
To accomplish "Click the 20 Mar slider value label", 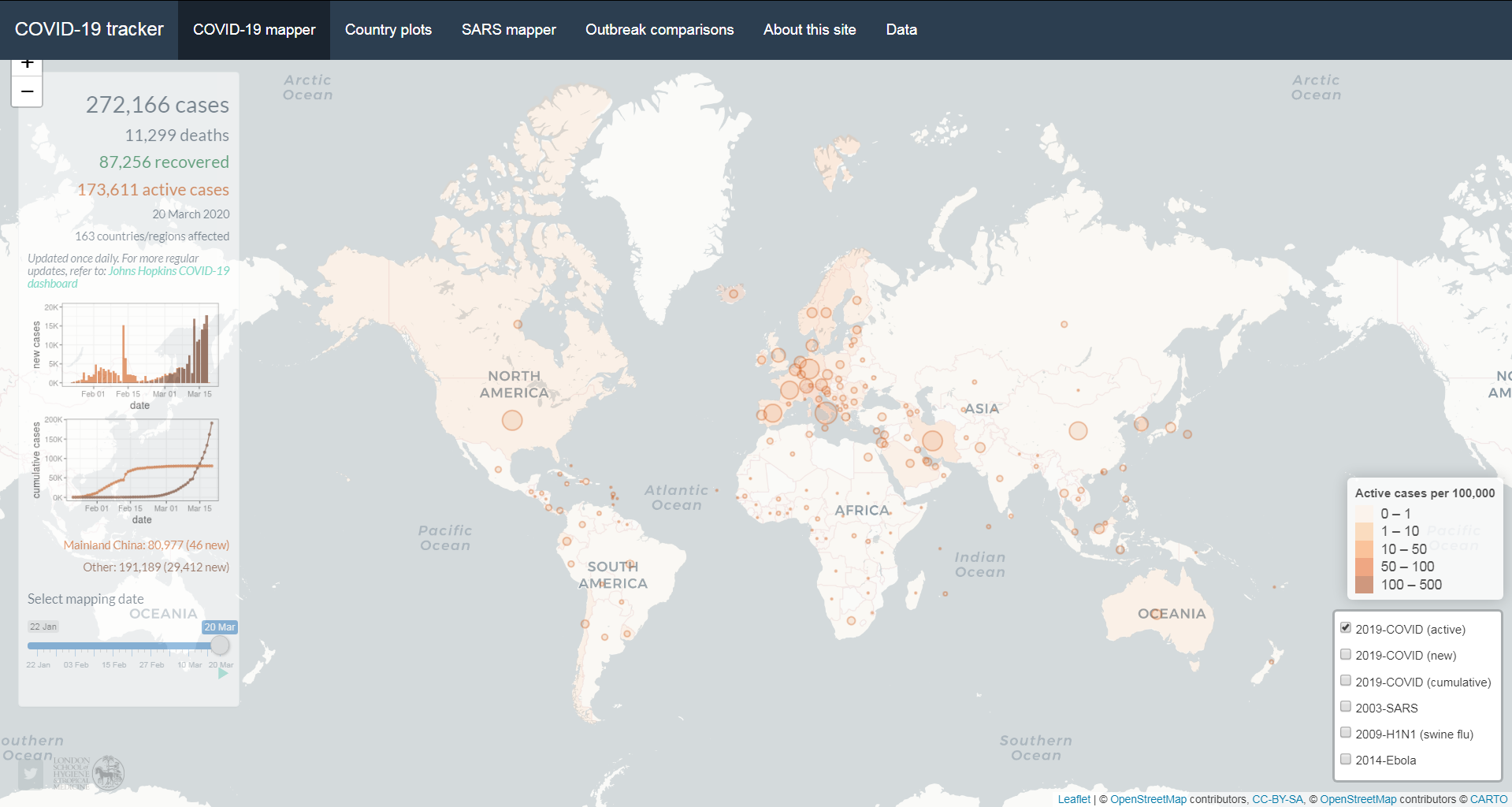I will 220,627.
